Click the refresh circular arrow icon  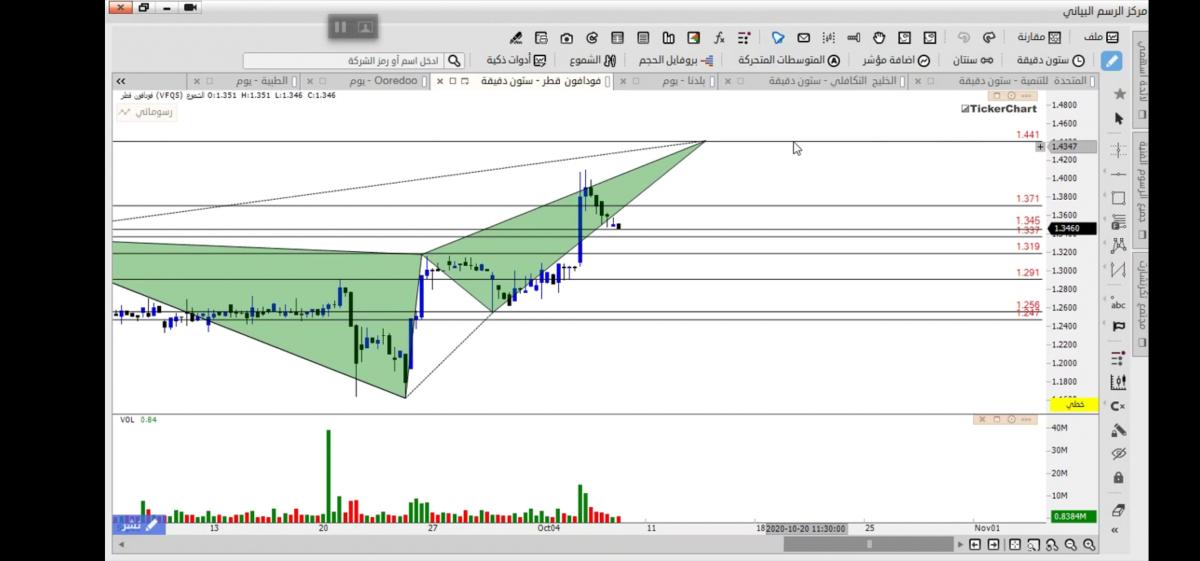[x=591, y=37]
